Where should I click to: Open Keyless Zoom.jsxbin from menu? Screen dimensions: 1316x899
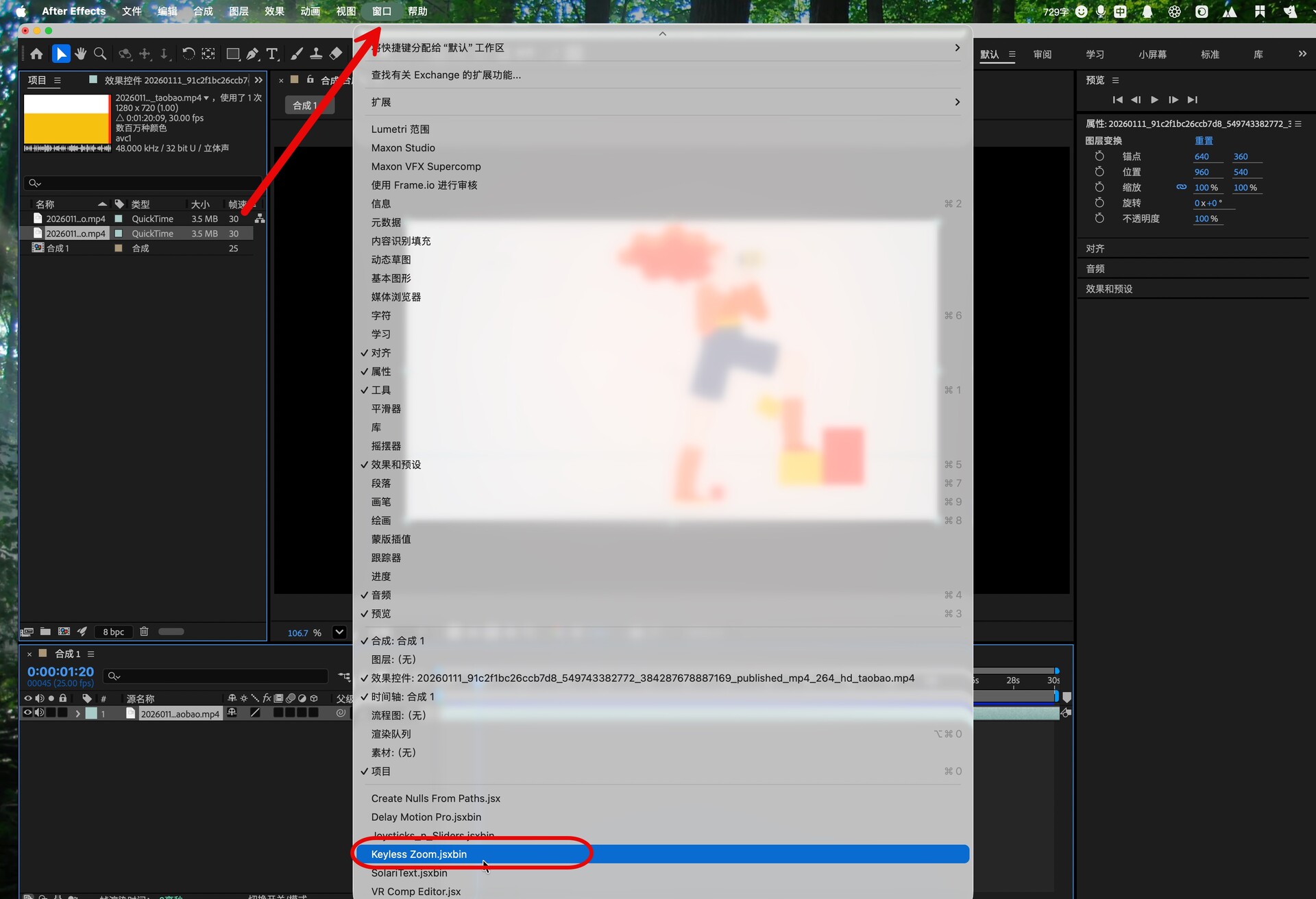click(x=419, y=854)
